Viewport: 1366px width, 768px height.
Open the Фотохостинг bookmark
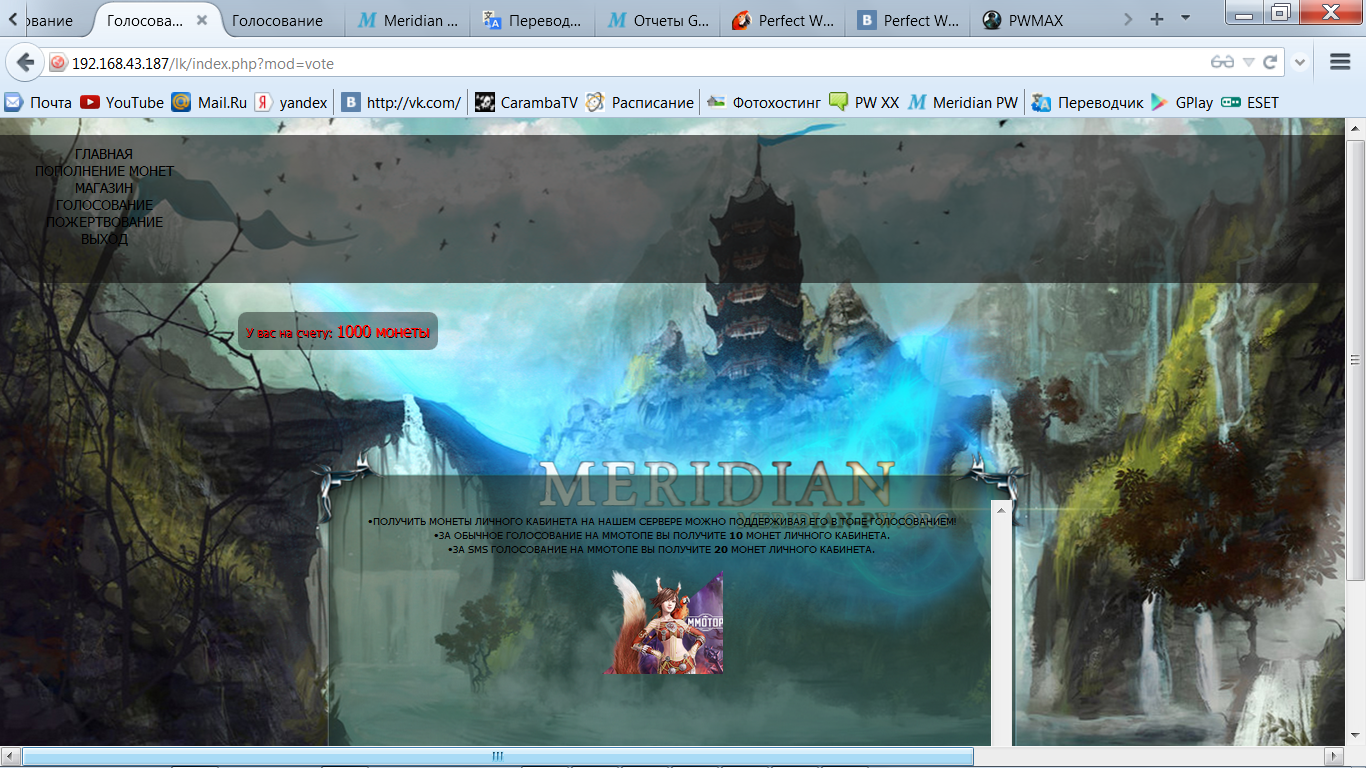point(763,102)
